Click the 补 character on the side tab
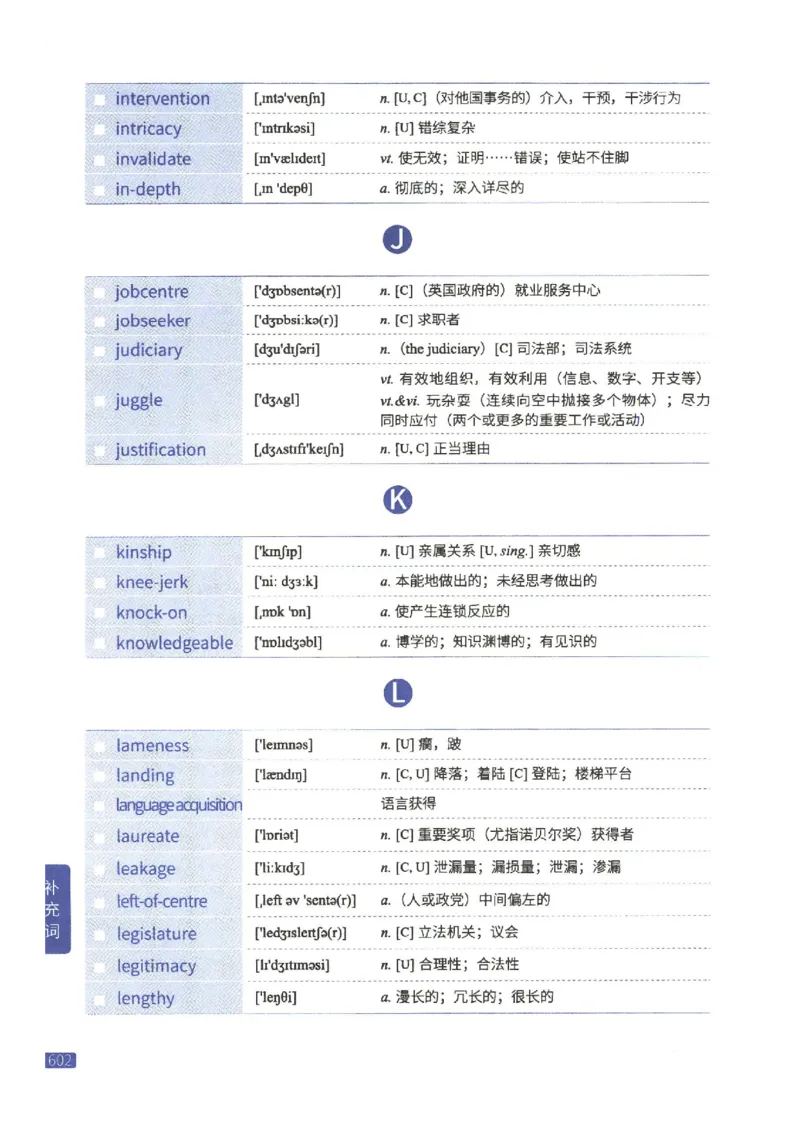 [54, 885]
